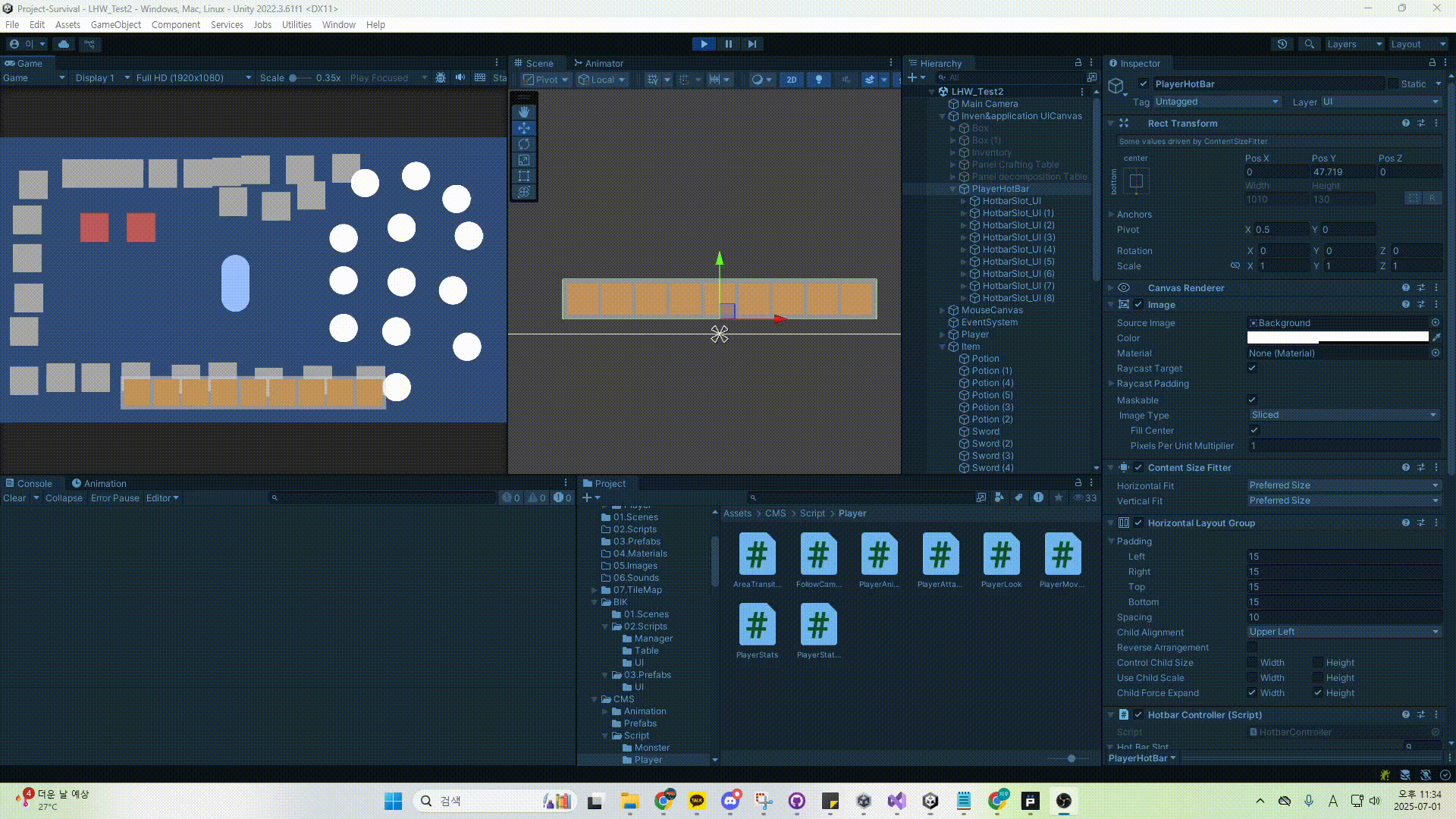Open the Child Alignment dropdown
The width and height of the screenshot is (1456, 819).
tap(1344, 632)
